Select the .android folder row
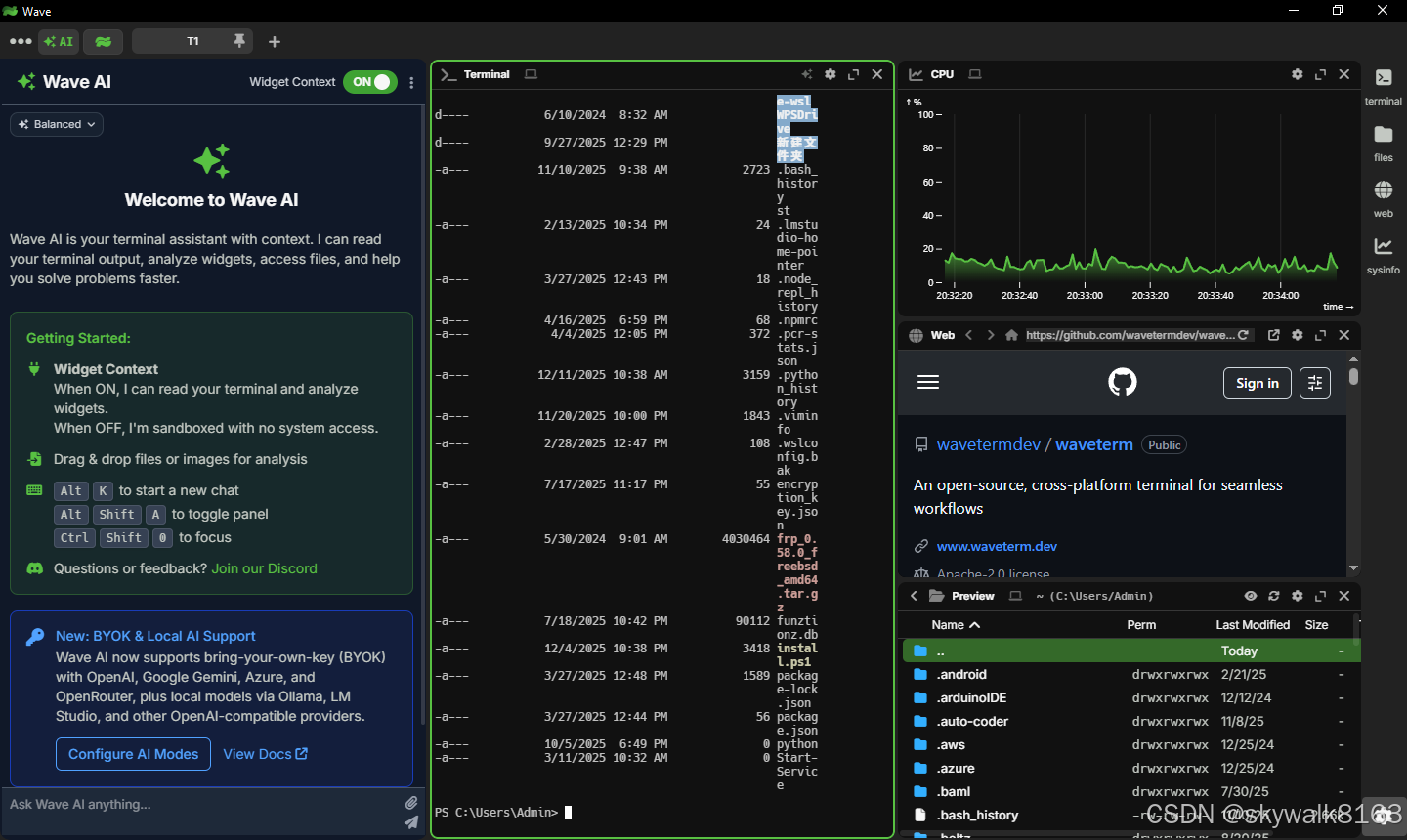This screenshot has height=840, width=1407. click(x=1131, y=674)
